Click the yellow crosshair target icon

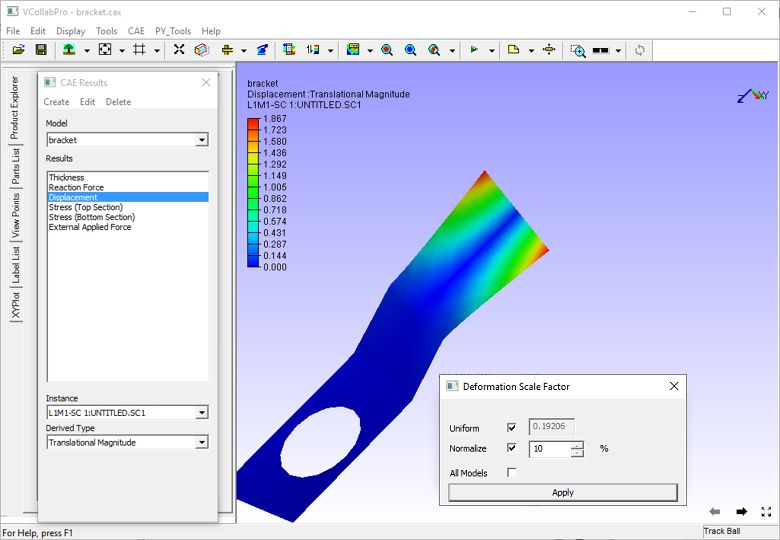[549, 50]
